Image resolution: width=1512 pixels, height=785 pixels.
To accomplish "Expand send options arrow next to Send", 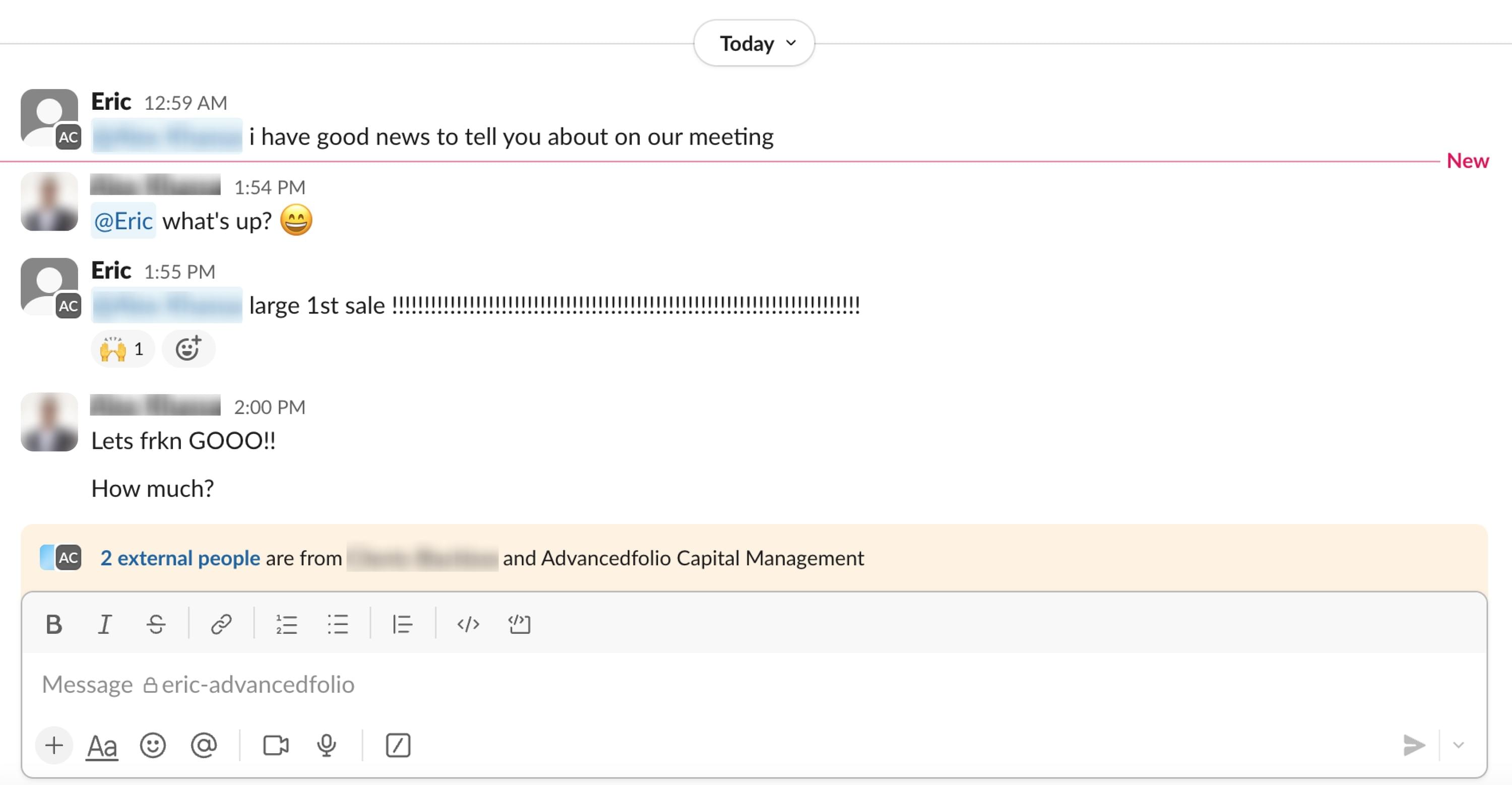I will [1459, 746].
